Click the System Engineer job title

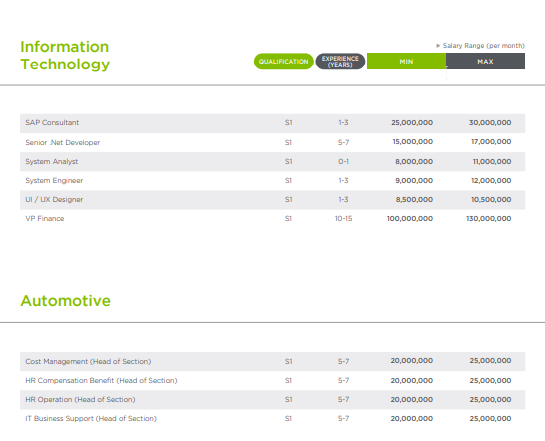[54, 181]
